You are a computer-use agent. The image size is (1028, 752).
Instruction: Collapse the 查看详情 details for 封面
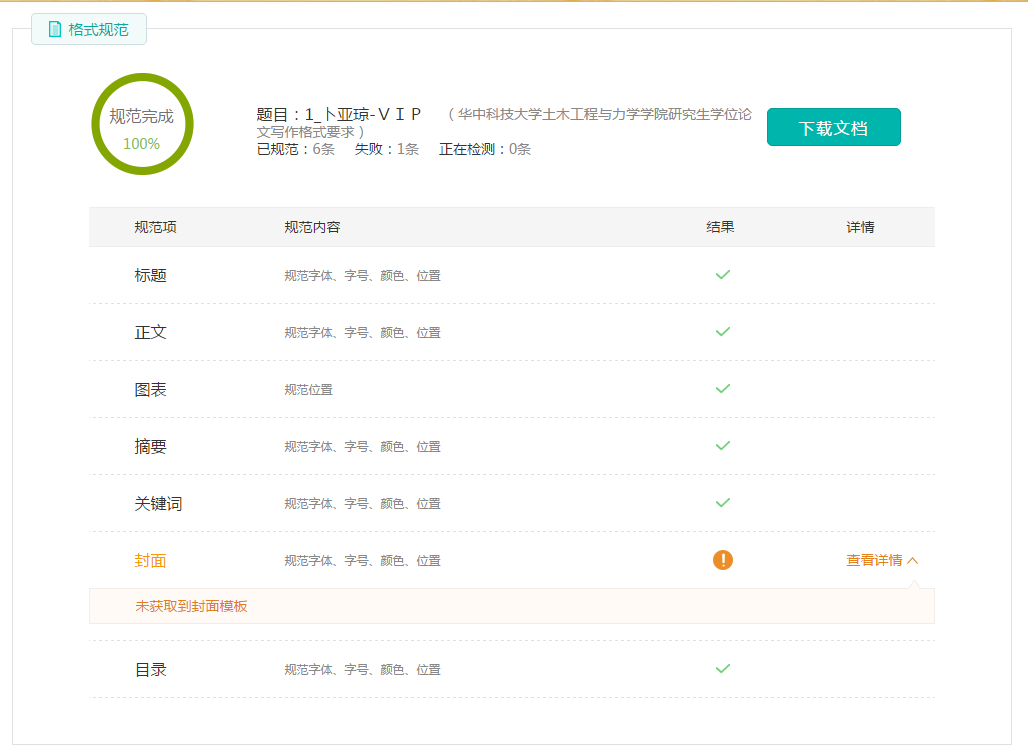(881, 560)
